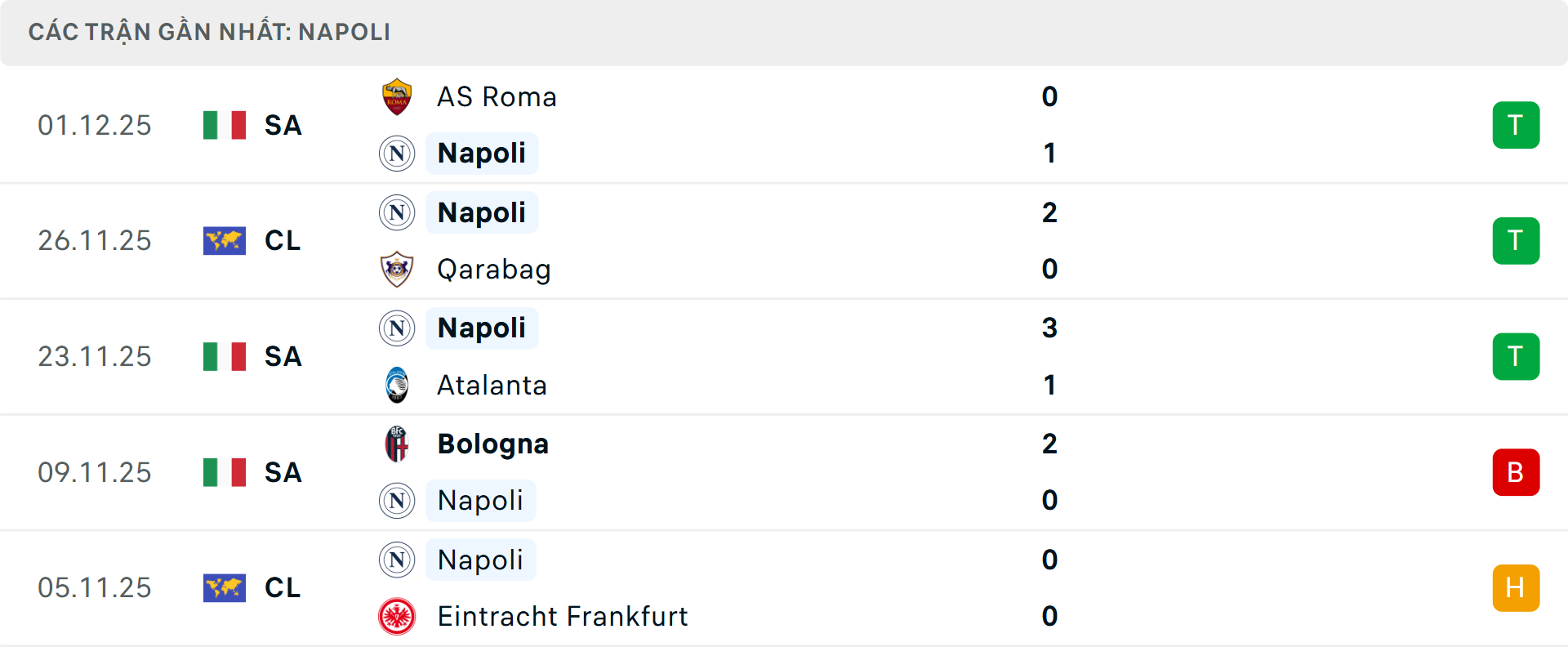
Task: Select the red B badge for Bologna match
Action: pyautogui.click(x=1516, y=472)
